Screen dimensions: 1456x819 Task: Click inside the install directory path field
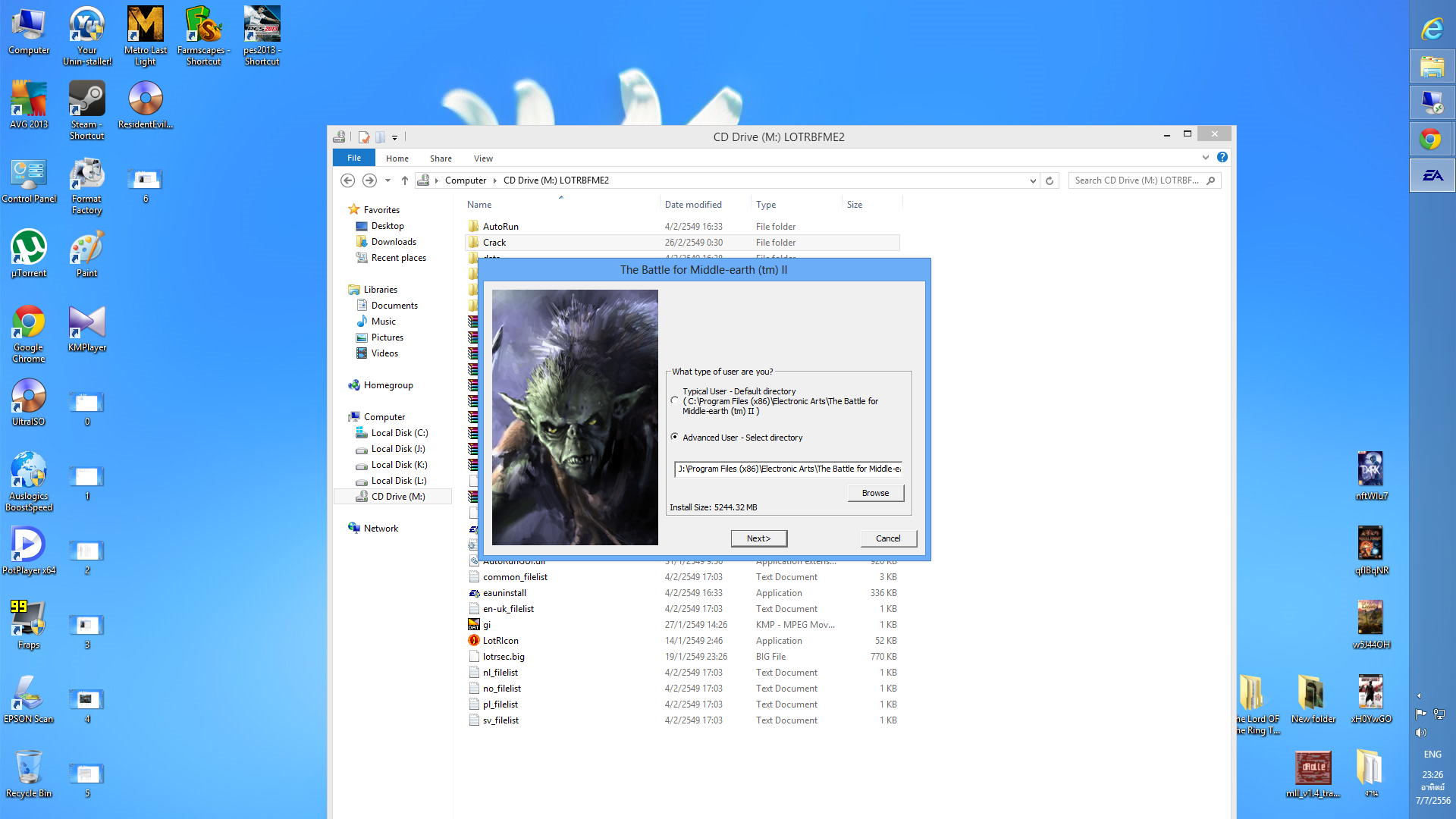point(789,469)
